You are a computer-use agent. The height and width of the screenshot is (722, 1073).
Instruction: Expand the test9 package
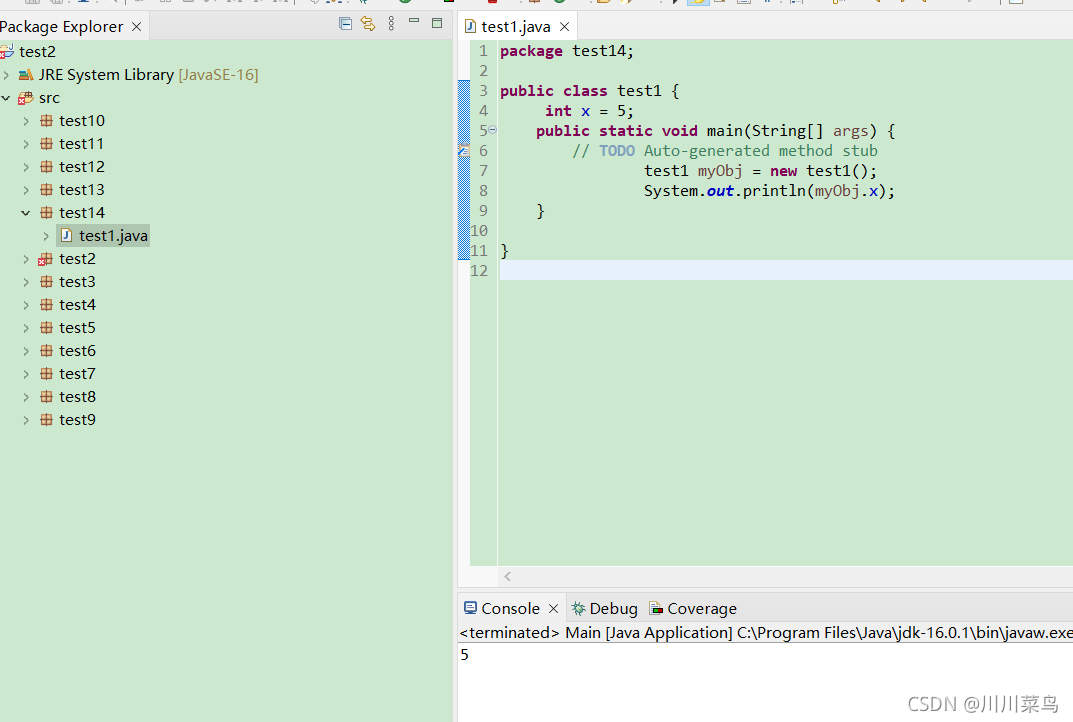point(26,420)
